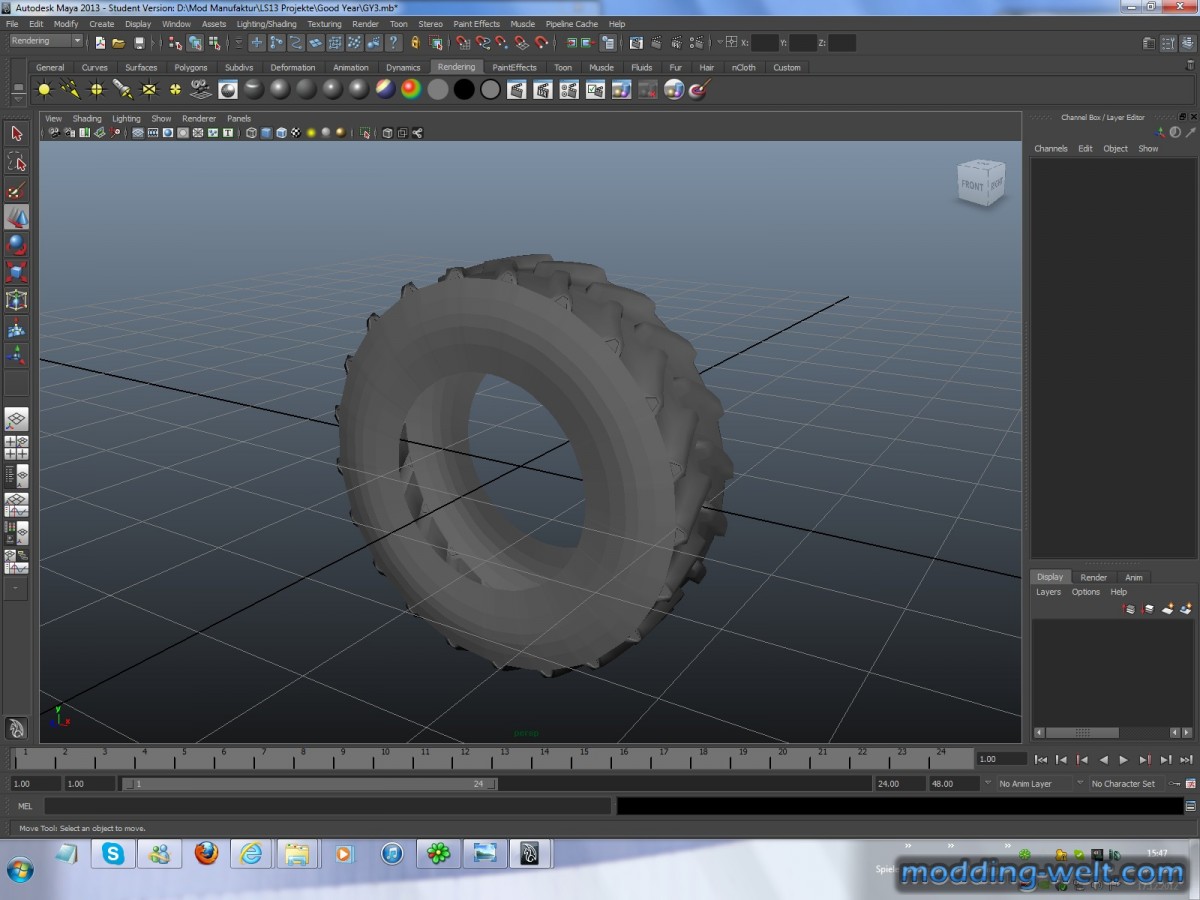Select the arrow Select tool
This screenshot has height=900, width=1200.
point(16,134)
